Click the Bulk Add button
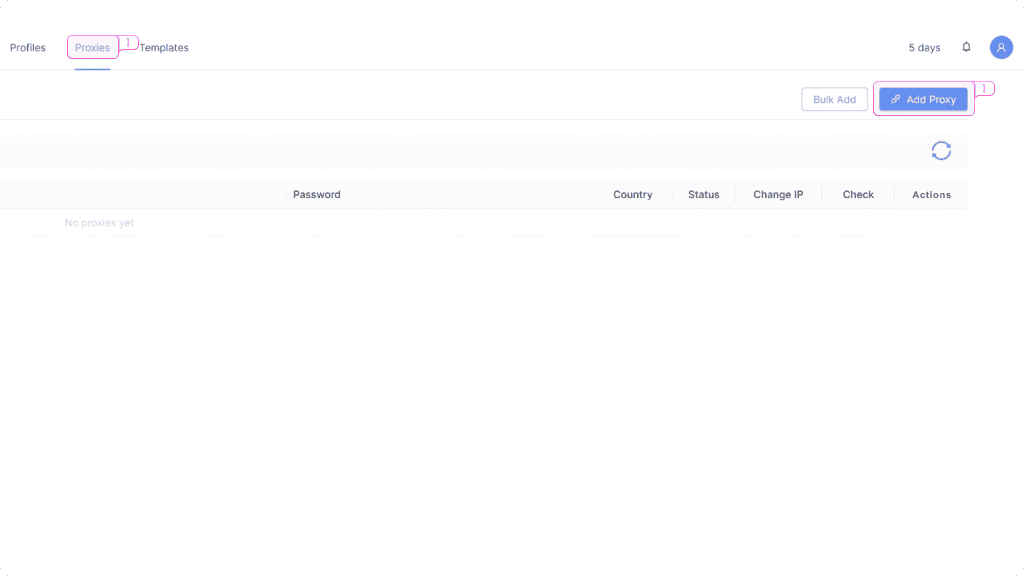The image size is (1024, 576). [x=834, y=99]
